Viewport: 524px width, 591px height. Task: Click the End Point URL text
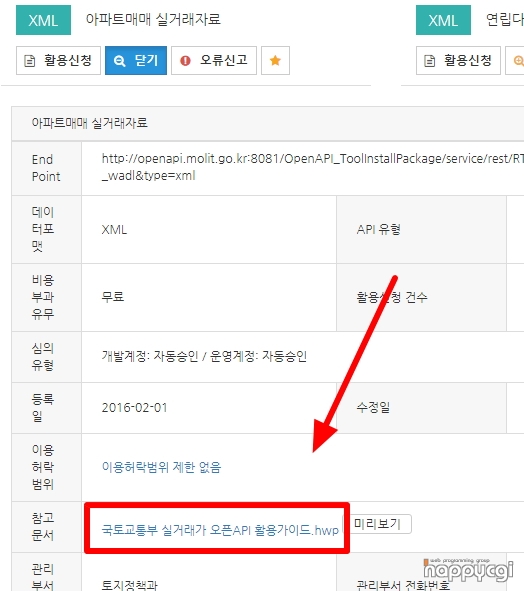(x=313, y=167)
